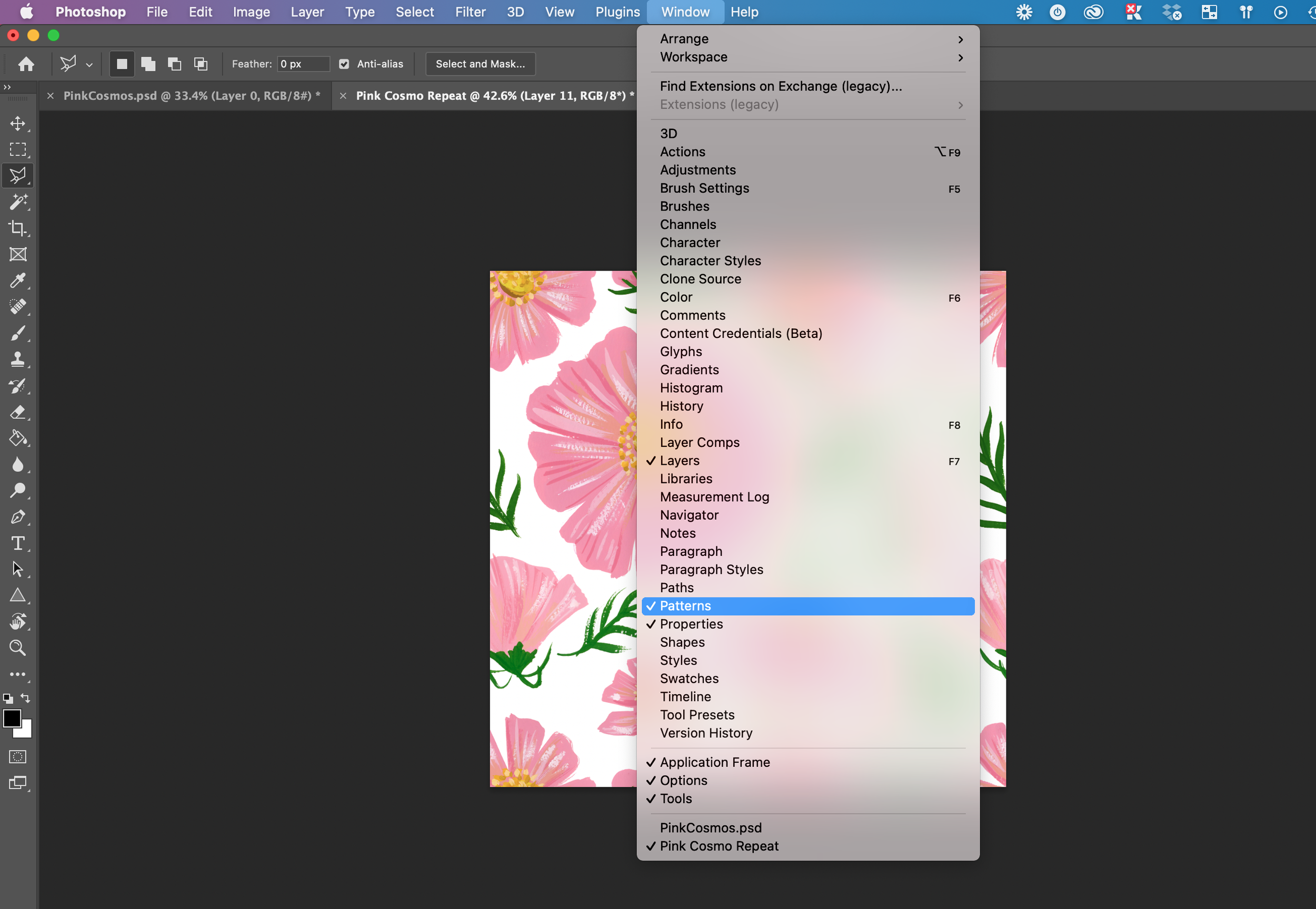This screenshot has width=1316, height=909.
Task: Disable the Anti-alias checkbox
Action: tap(344, 64)
